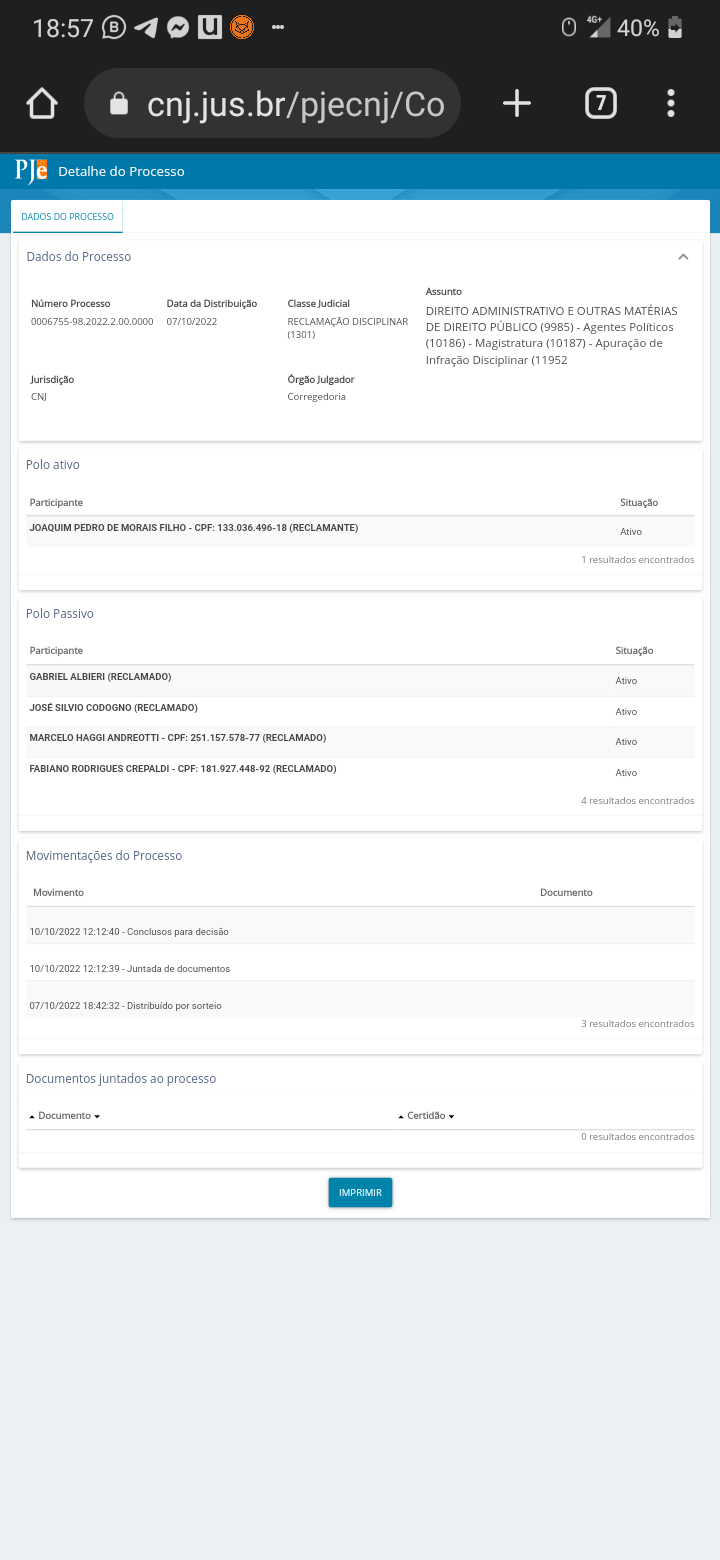The width and height of the screenshot is (720, 1560).
Task: Click RECLAMAÇÃO DISCIPLINAR (1301) text
Action: click(x=348, y=328)
